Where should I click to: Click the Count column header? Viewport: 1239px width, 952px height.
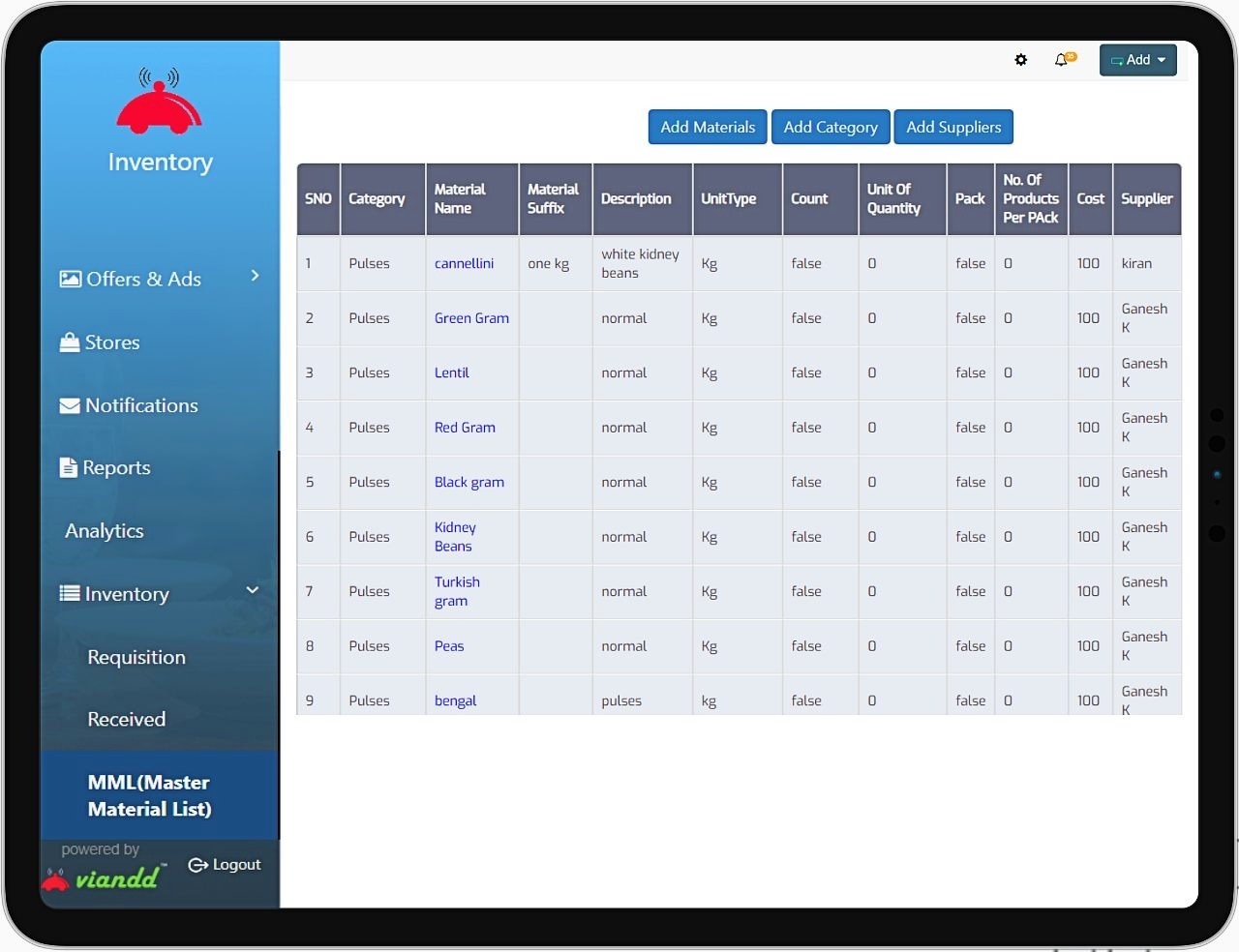tap(821, 198)
